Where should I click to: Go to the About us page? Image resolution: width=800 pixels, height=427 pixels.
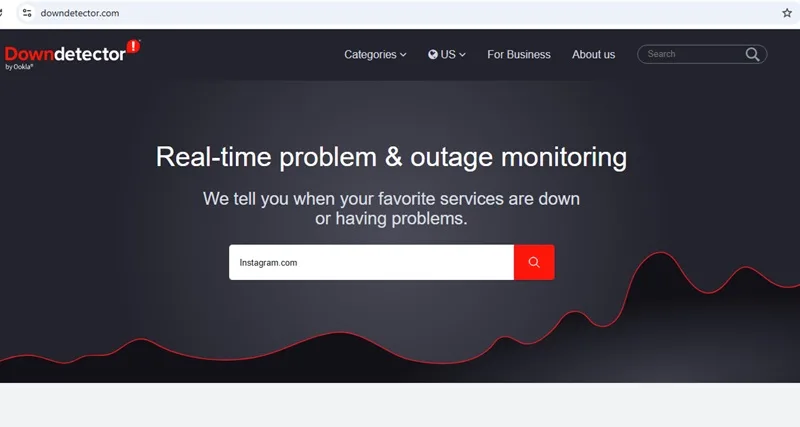pos(593,55)
